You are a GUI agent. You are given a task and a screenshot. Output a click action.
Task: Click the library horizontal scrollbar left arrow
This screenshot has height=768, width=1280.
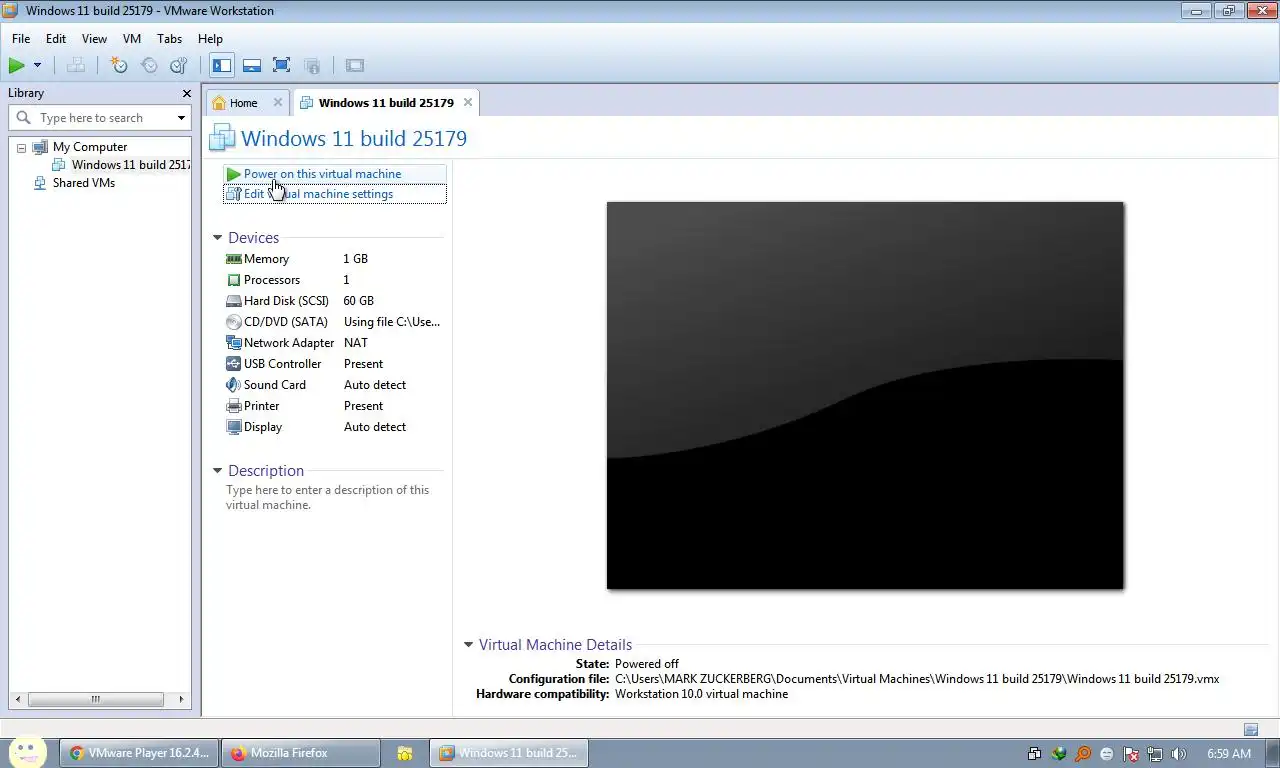click(19, 700)
